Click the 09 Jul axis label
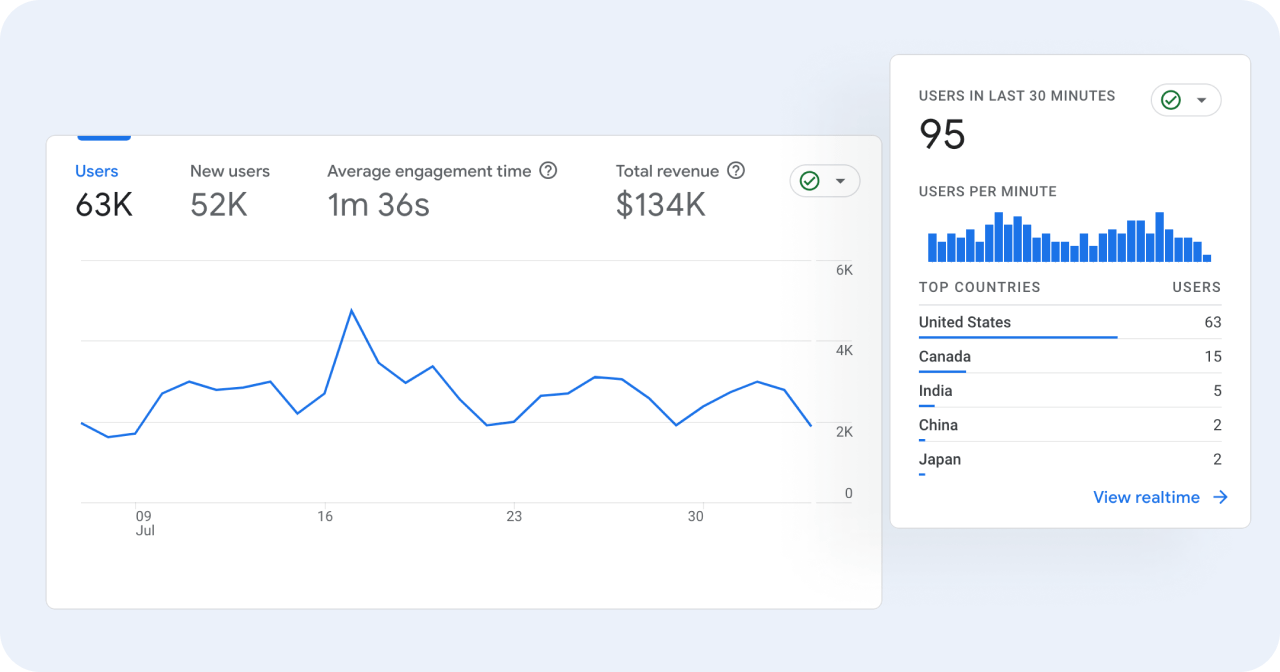1280x672 pixels. 144,523
